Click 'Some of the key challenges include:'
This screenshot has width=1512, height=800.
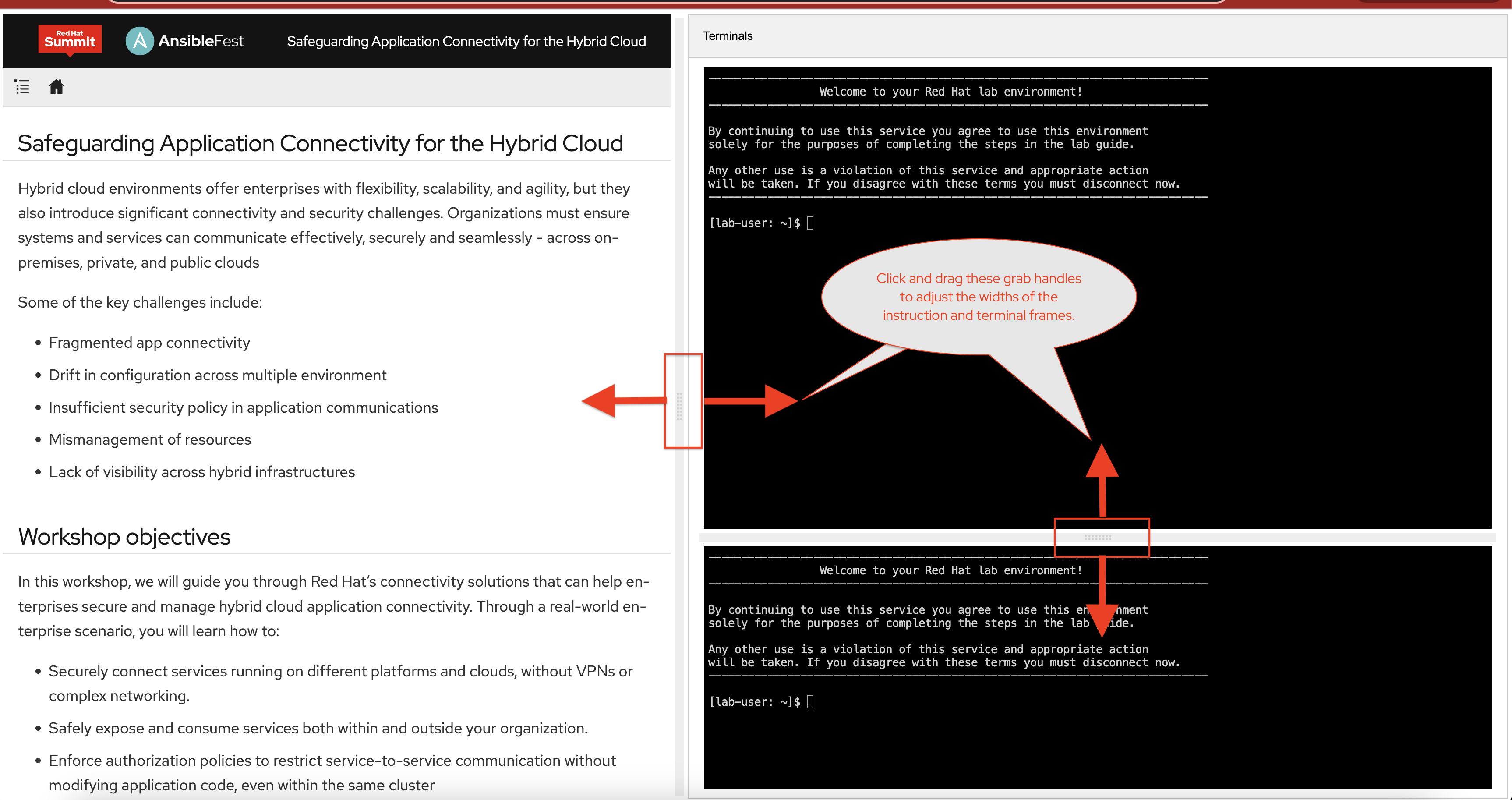pyautogui.click(x=140, y=302)
